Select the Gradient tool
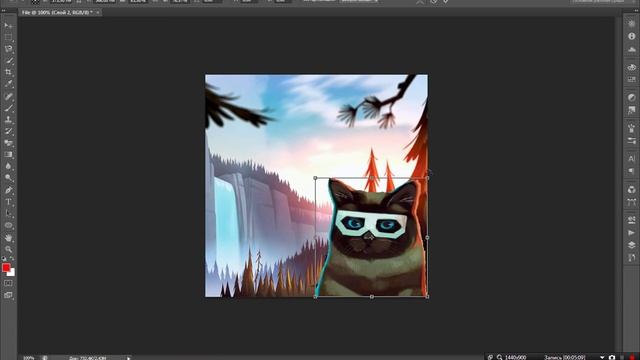Viewport: 640px width, 360px height. click(8, 155)
